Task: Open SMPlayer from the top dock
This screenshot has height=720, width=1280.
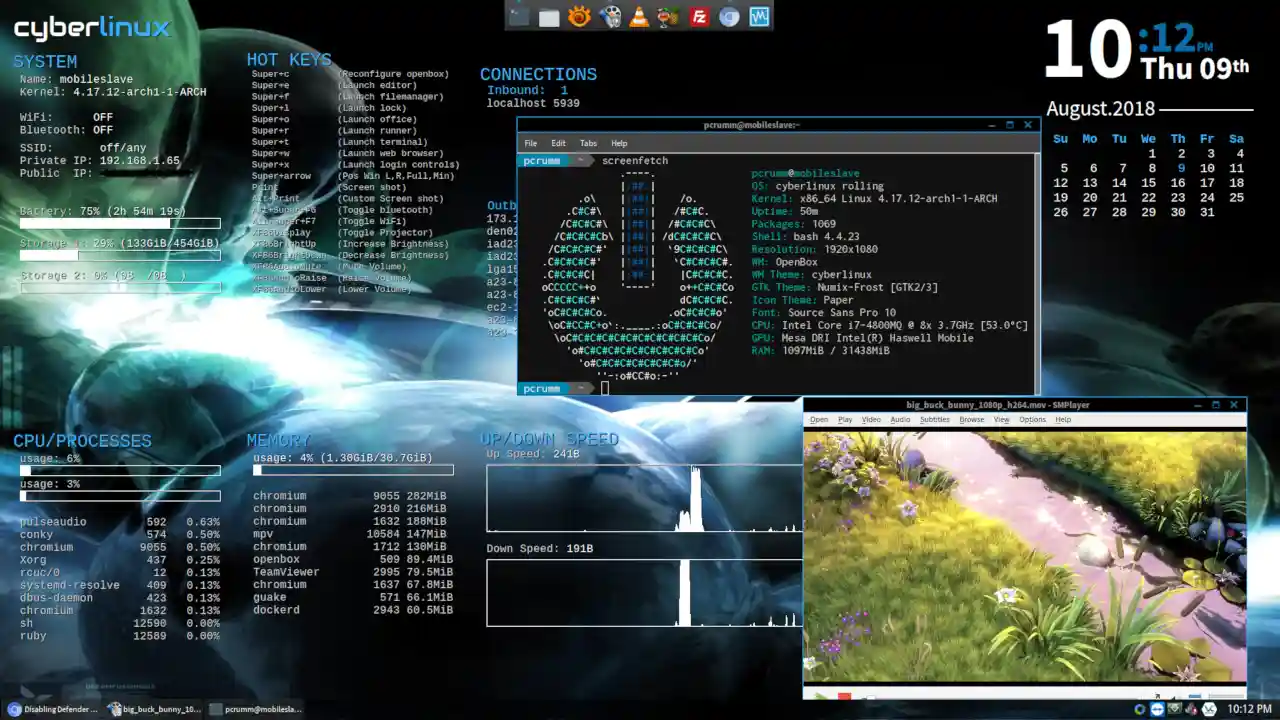Action: coord(609,16)
